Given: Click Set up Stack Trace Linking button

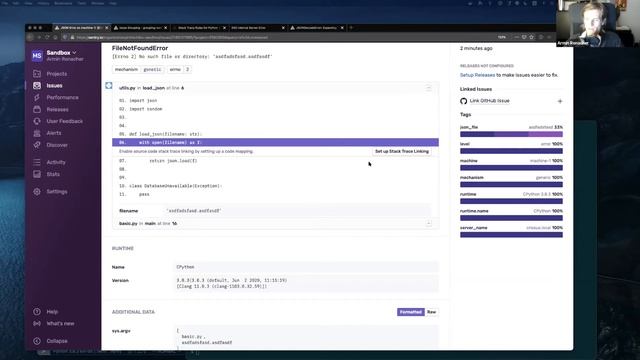Looking at the screenshot, I should tap(402, 151).
